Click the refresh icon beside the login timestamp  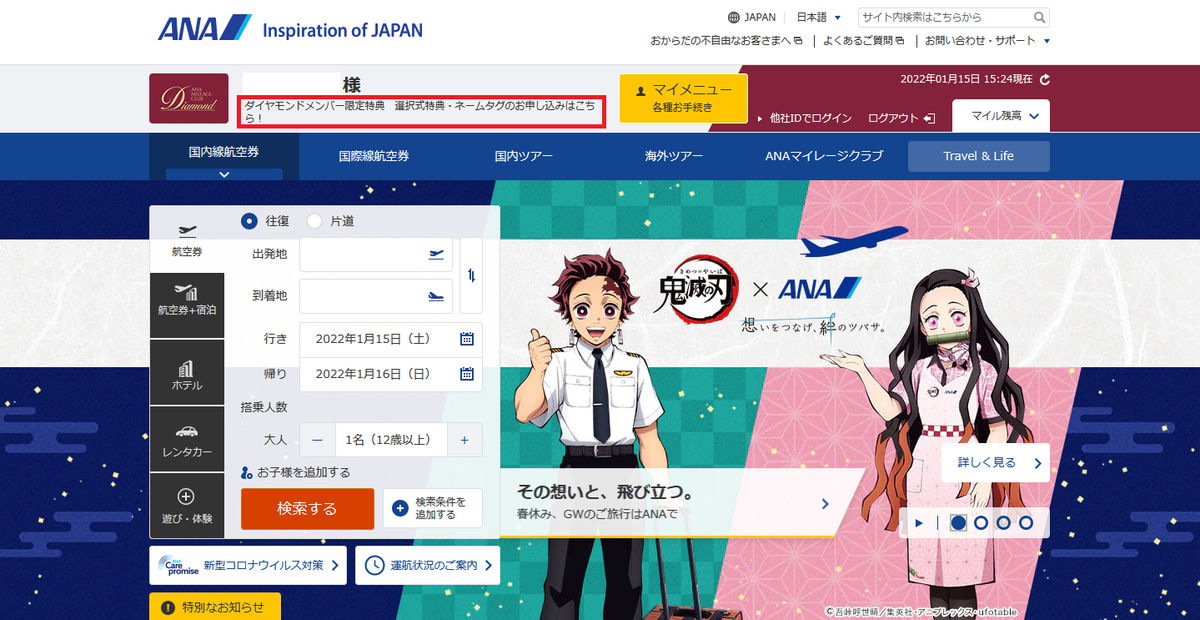[1045, 79]
